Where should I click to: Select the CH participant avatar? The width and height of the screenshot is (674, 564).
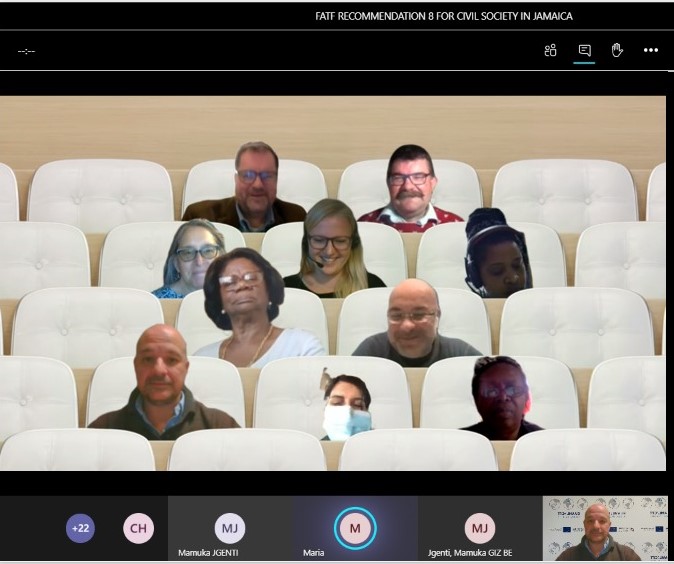click(139, 528)
